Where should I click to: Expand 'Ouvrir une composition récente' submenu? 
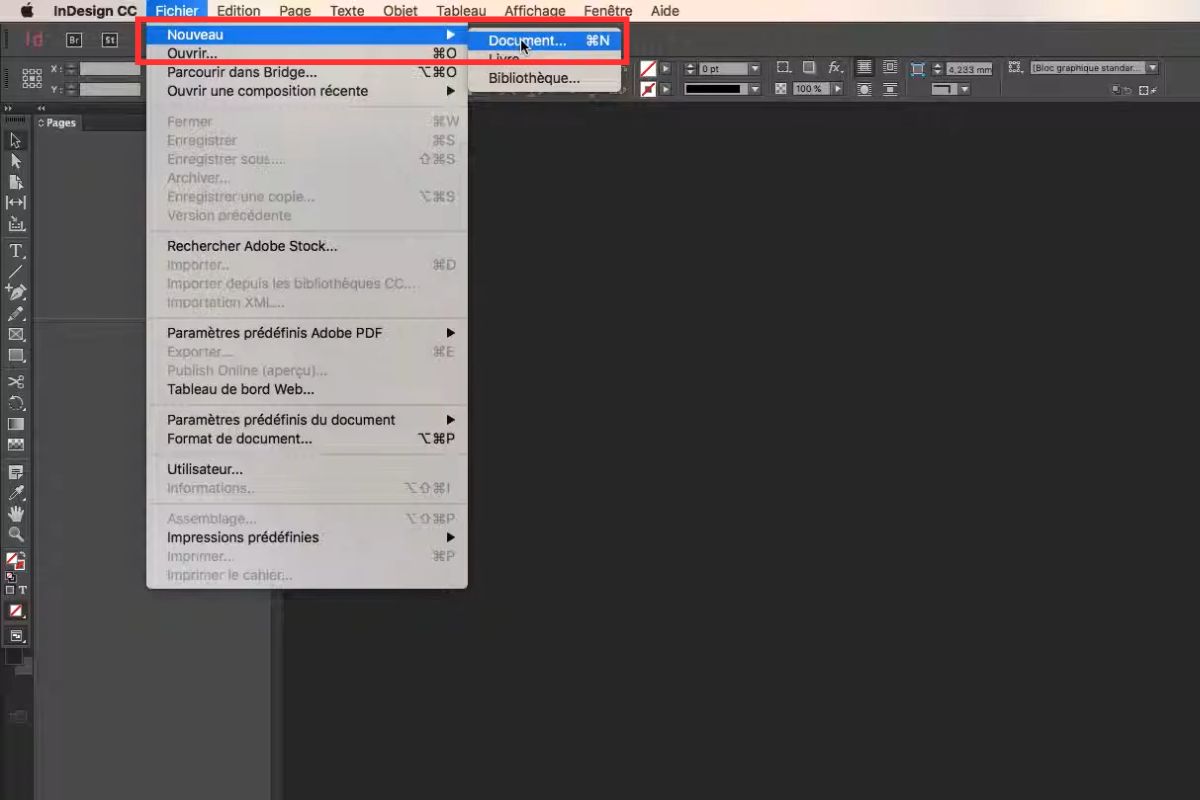(307, 91)
